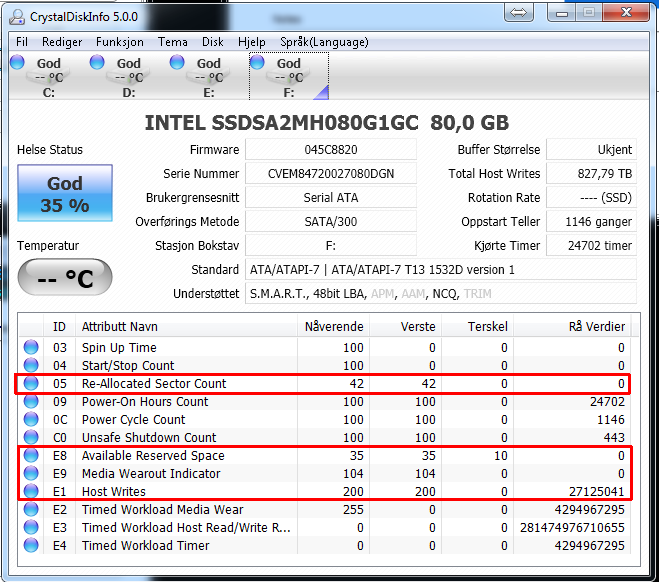Click status orb for Spin Up Time row
Viewport: 659px width, 582px height.
[x=31, y=347]
